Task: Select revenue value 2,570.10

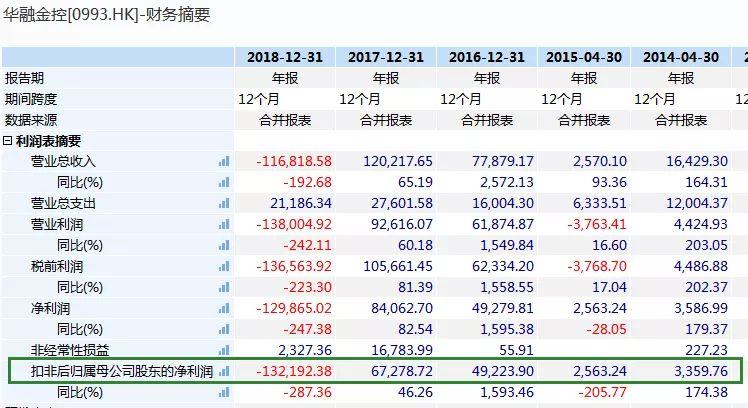Action: point(600,161)
